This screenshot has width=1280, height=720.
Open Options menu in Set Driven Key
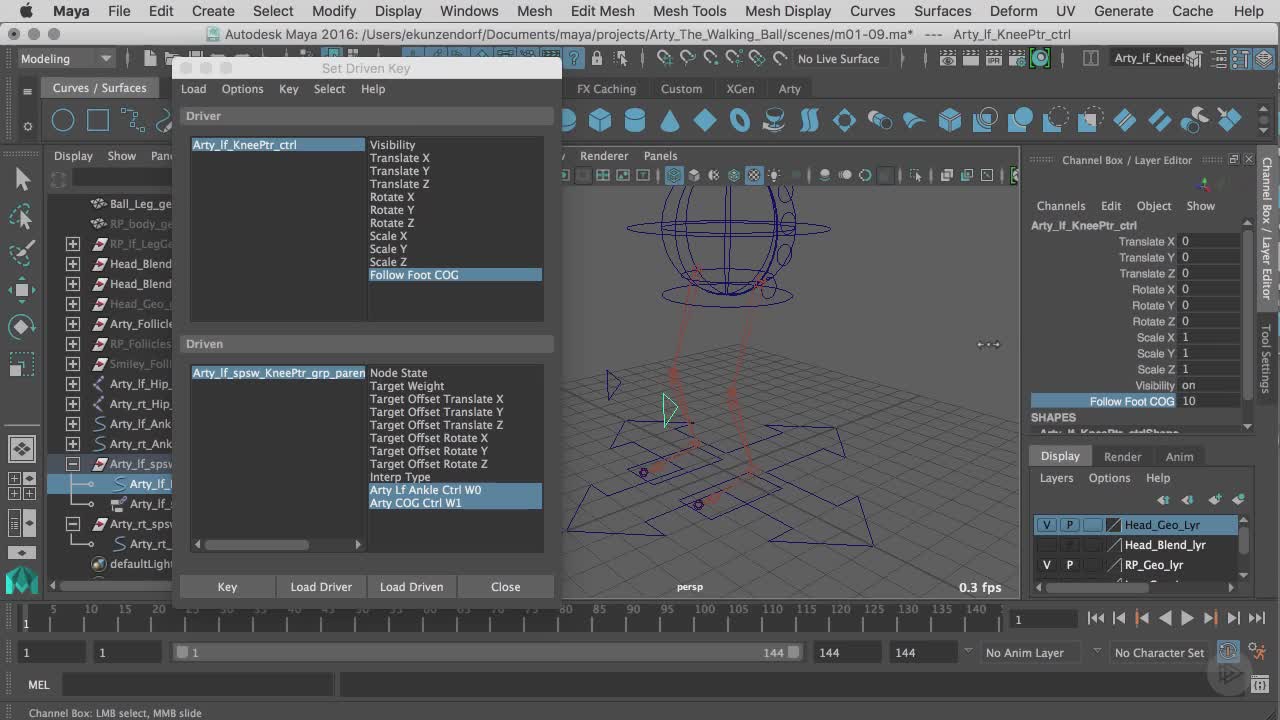point(242,89)
